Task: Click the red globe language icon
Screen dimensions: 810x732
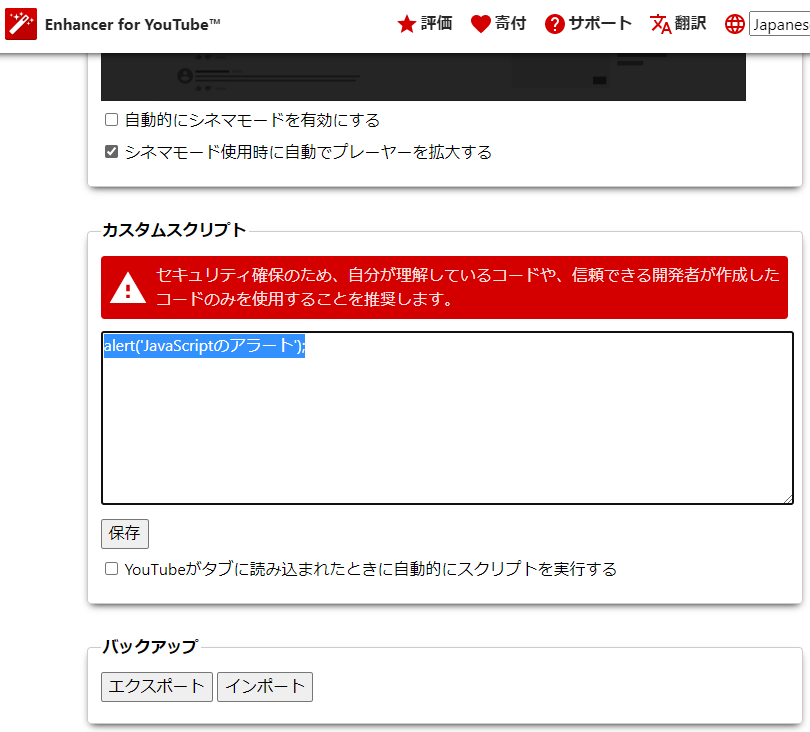Action: tap(734, 24)
